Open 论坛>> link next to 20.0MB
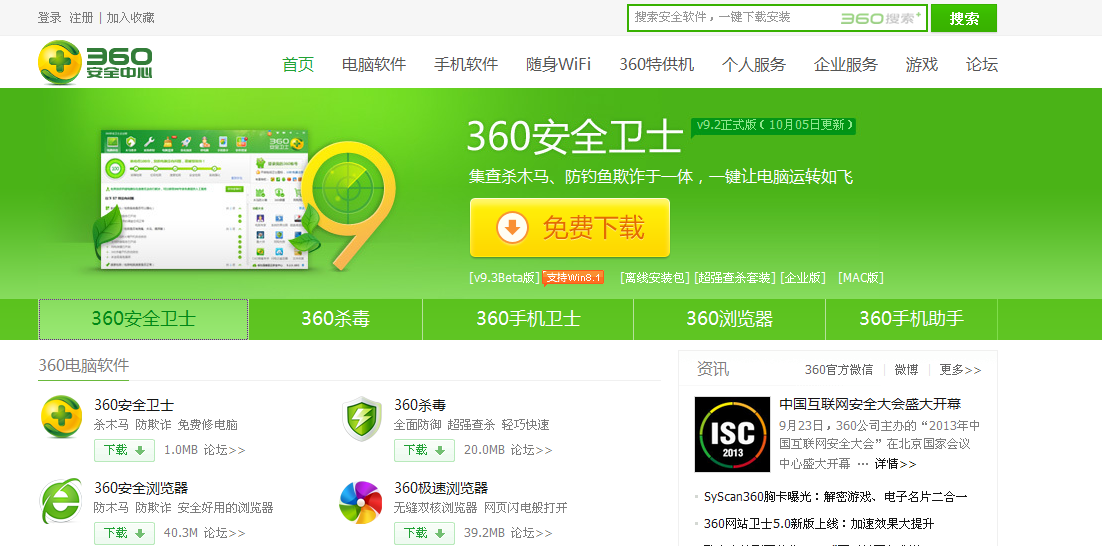The height and width of the screenshot is (546, 1102). pyautogui.click(x=532, y=450)
